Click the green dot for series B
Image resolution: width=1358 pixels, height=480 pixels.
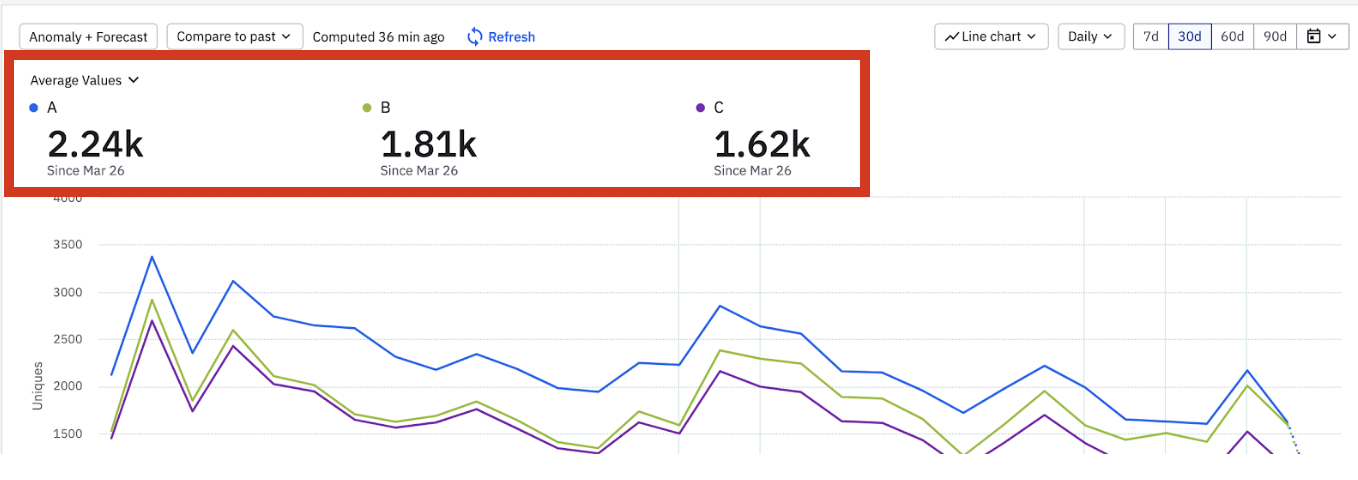pyautogui.click(x=367, y=108)
